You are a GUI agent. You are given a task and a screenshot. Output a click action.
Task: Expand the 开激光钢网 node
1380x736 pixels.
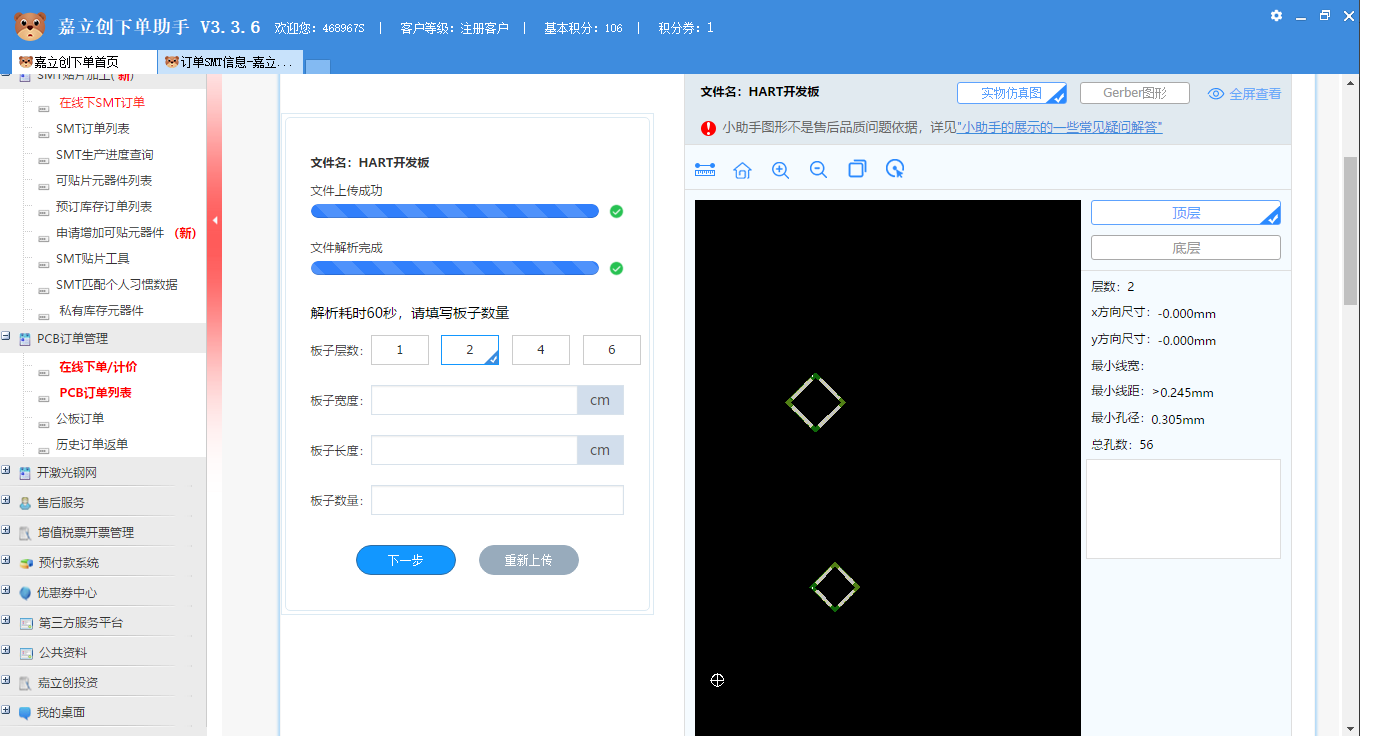[6, 471]
